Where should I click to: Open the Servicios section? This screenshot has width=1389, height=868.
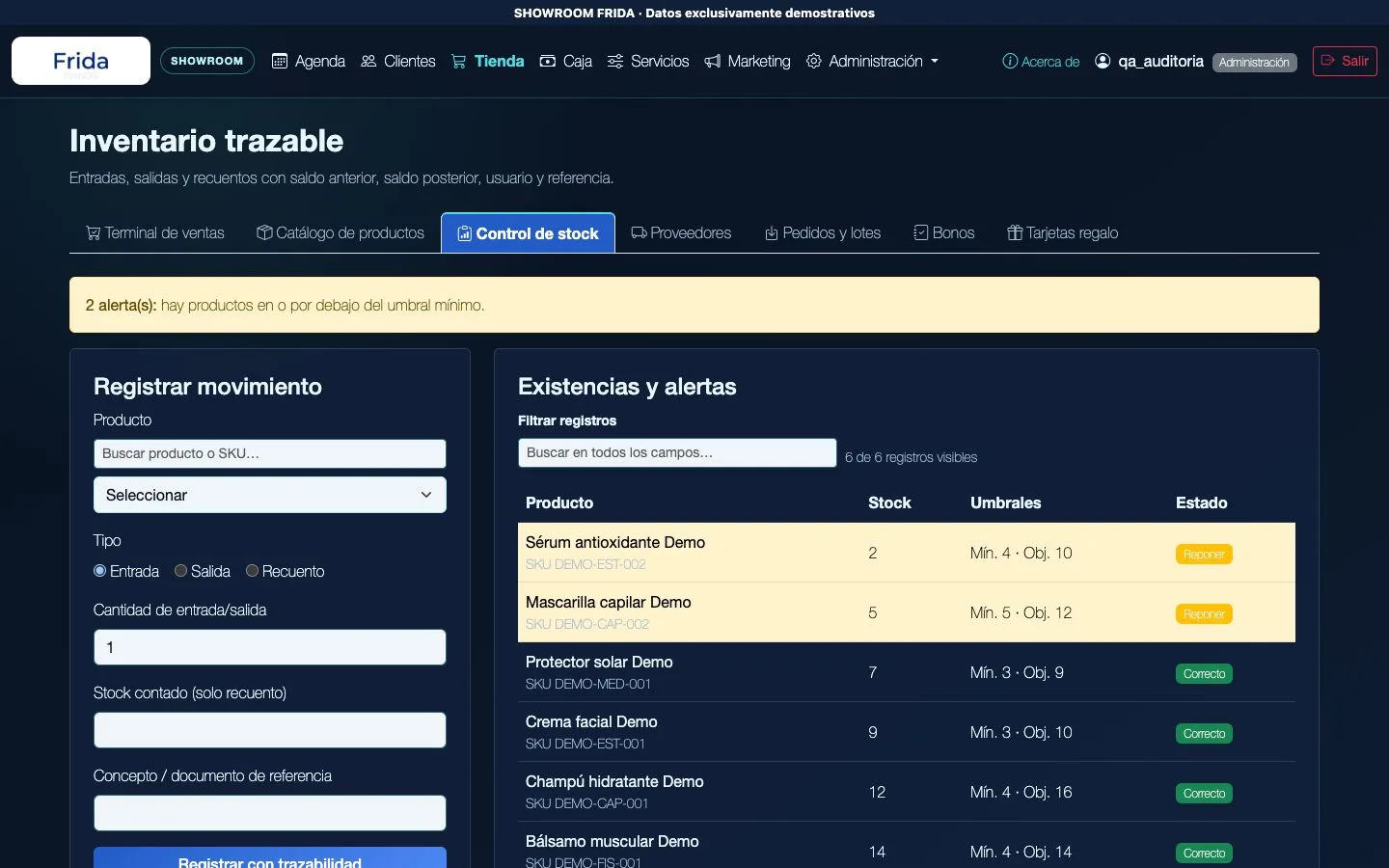pos(648,61)
